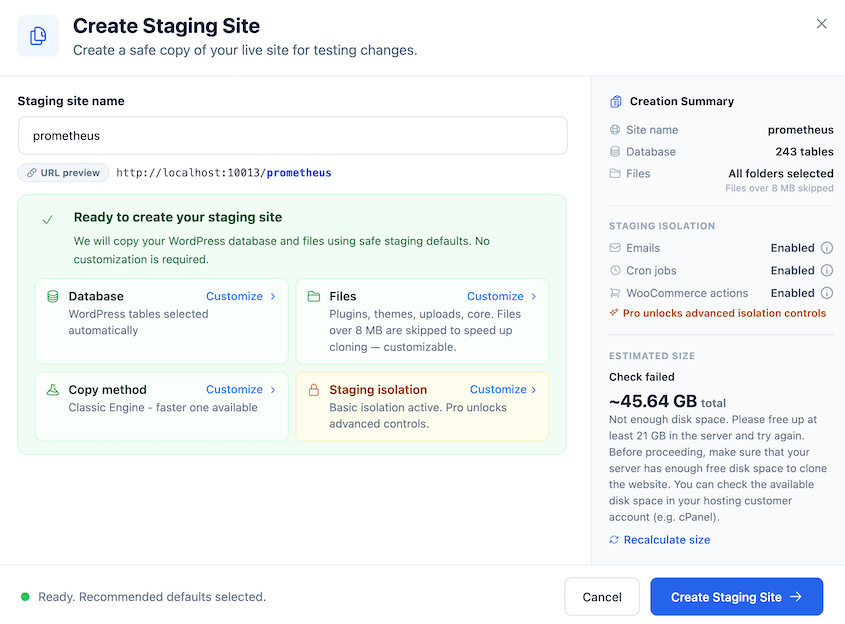Click the refresh icon beside Recalculate size
This screenshot has width=845, height=624.
pos(614,539)
